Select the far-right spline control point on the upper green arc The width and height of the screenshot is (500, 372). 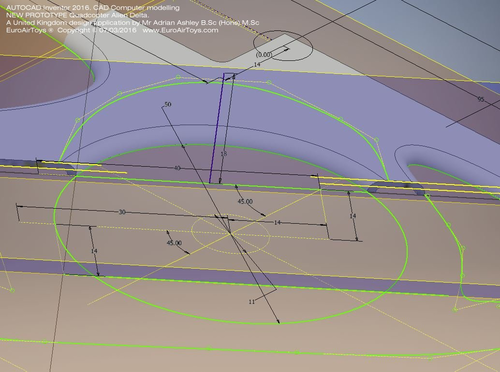(376, 140)
